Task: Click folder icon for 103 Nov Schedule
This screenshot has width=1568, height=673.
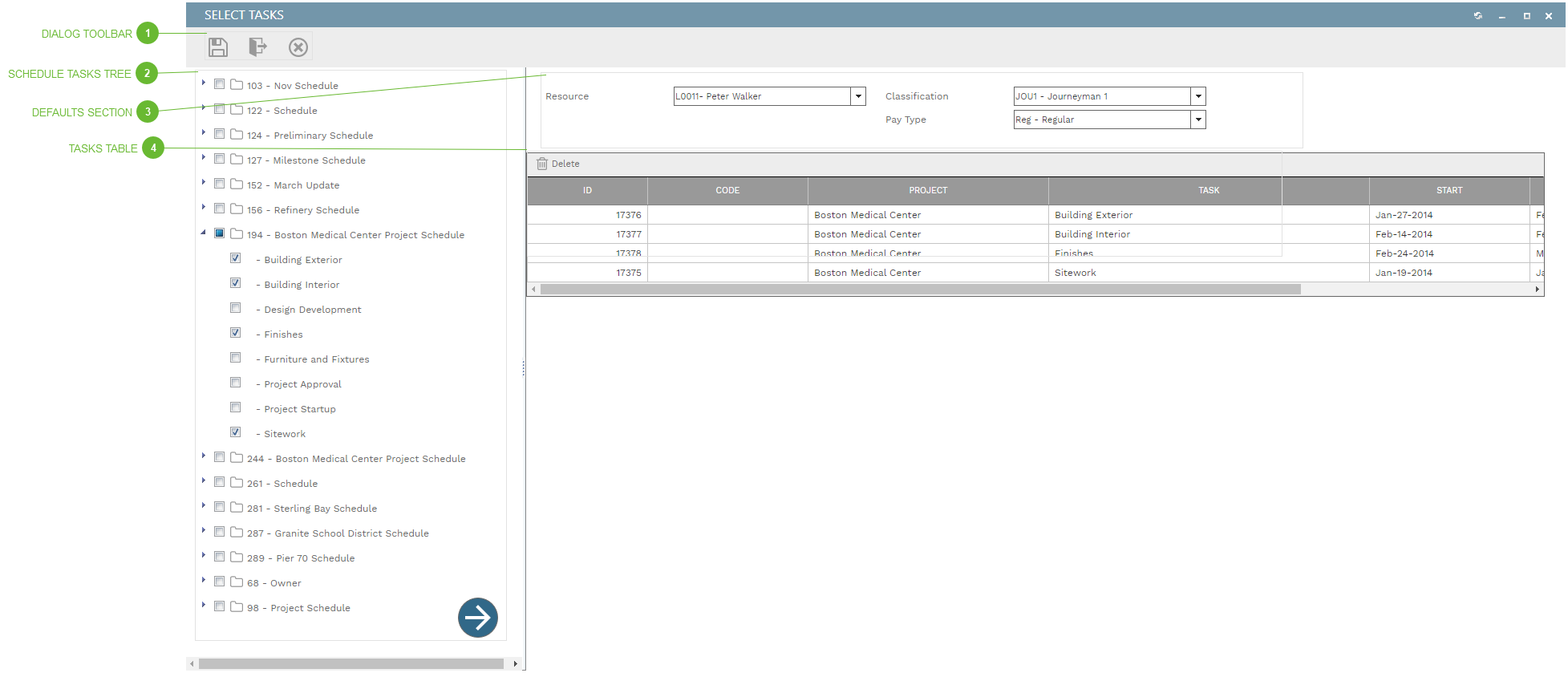Action: (237, 84)
